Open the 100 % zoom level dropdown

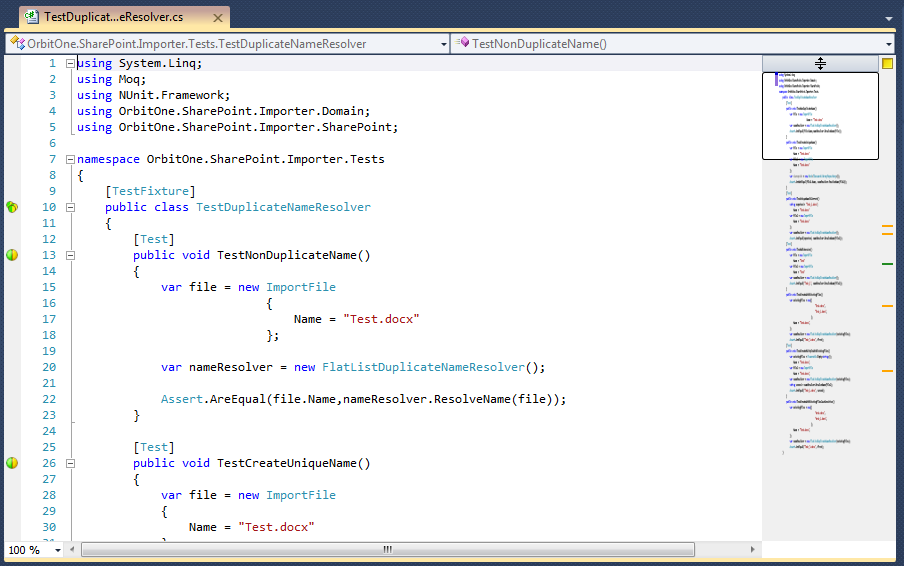click(58, 550)
